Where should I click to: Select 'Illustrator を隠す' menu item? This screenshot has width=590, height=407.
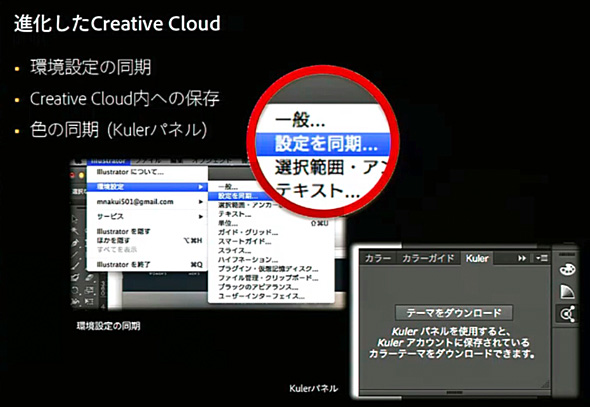pos(123,231)
